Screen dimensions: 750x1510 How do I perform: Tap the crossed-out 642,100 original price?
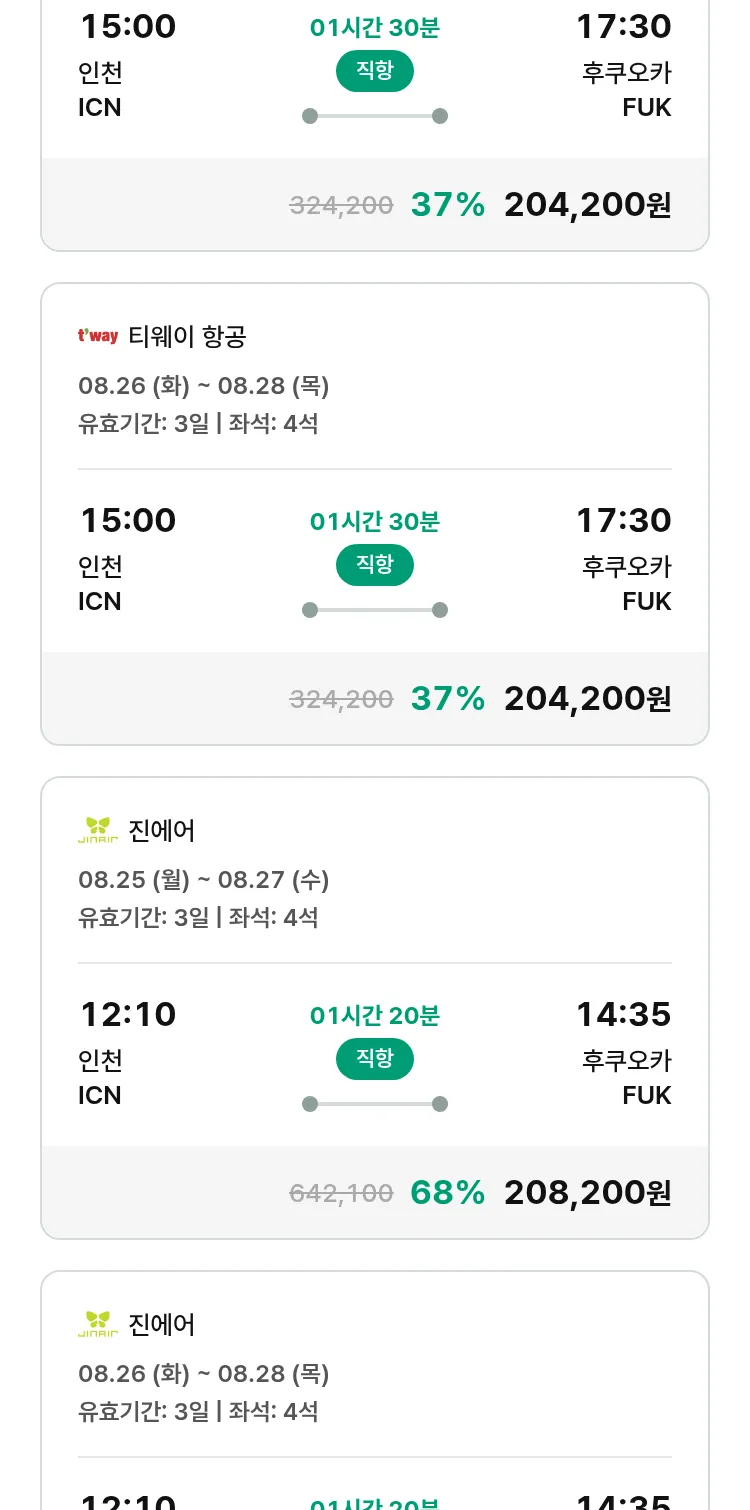[x=341, y=1193]
